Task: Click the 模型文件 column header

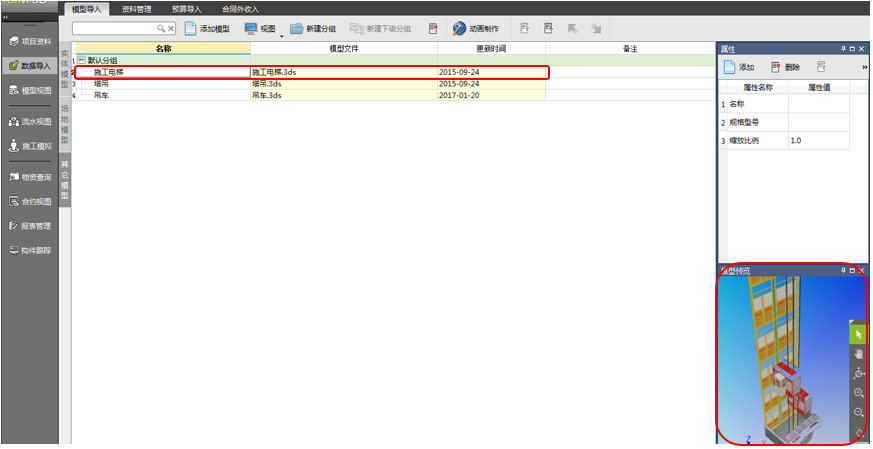Action: click(344, 48)
